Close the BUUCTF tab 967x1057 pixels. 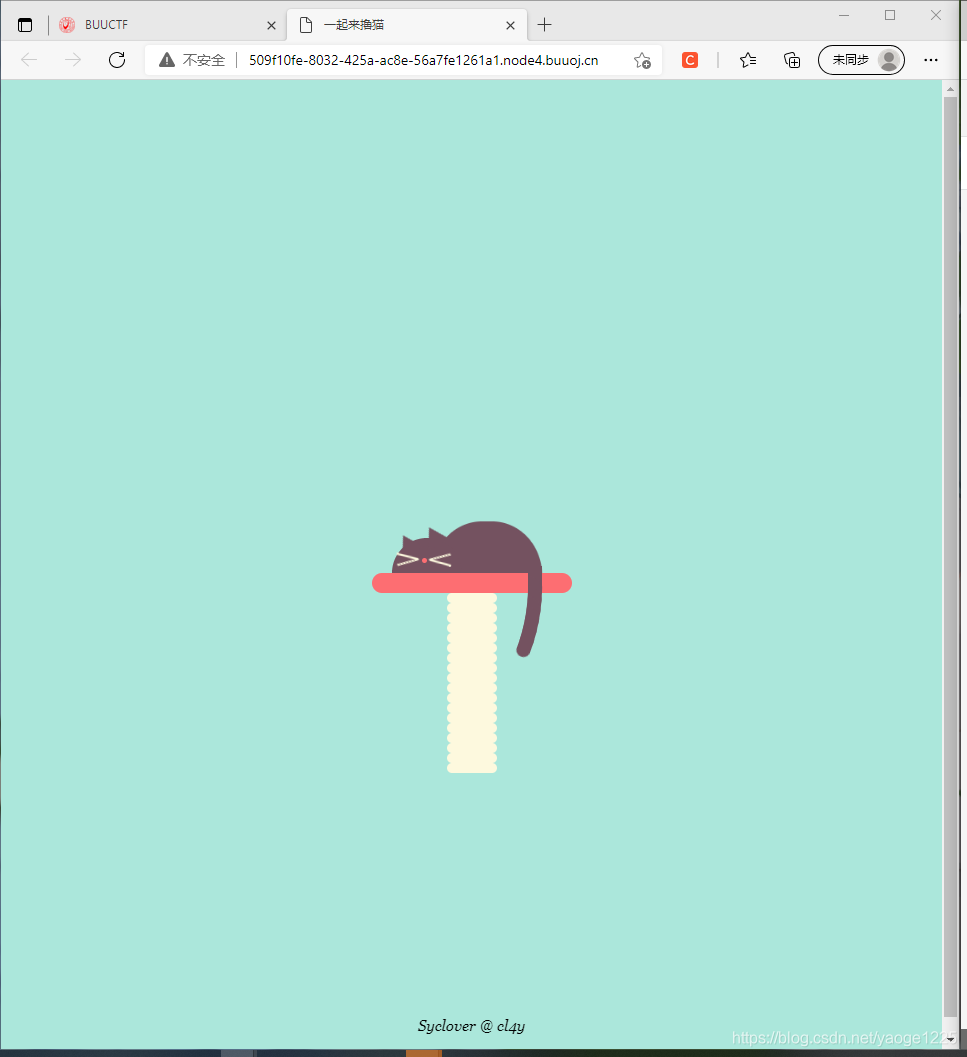click(x=271, y=26)
